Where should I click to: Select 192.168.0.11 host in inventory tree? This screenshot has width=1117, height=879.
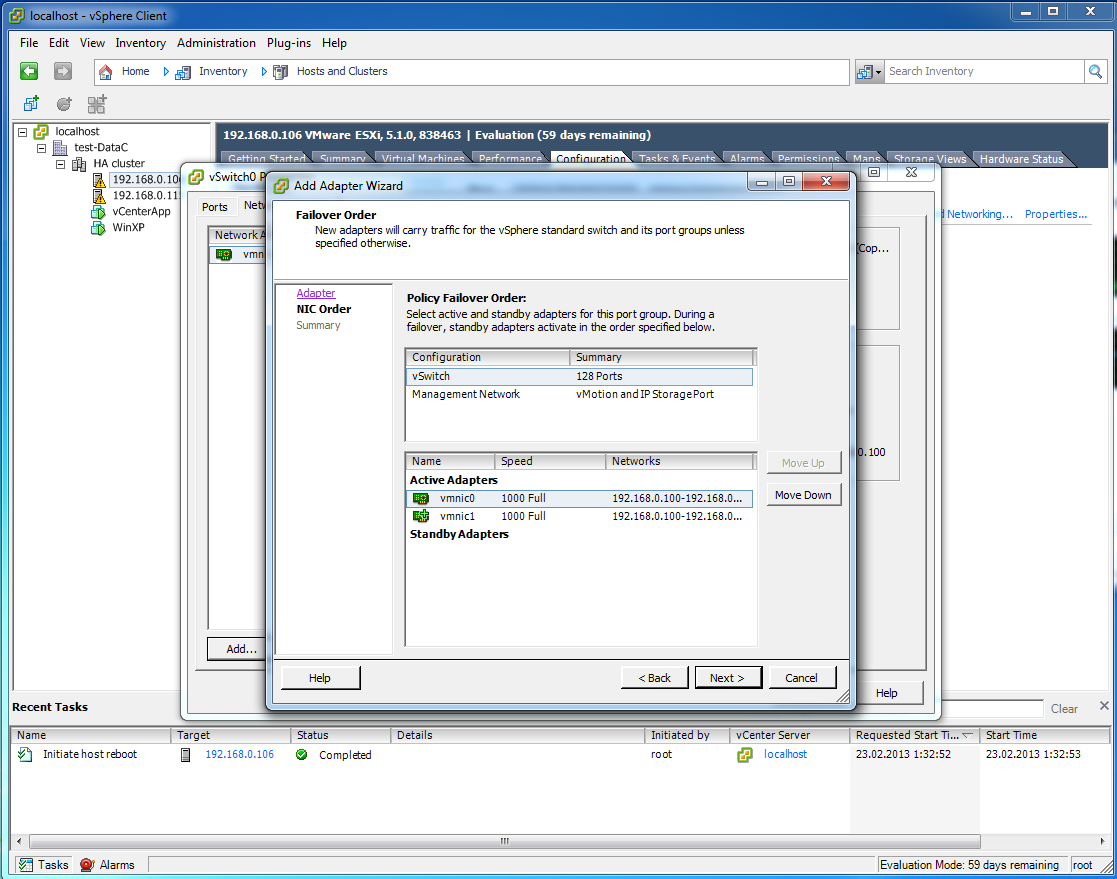145,196
